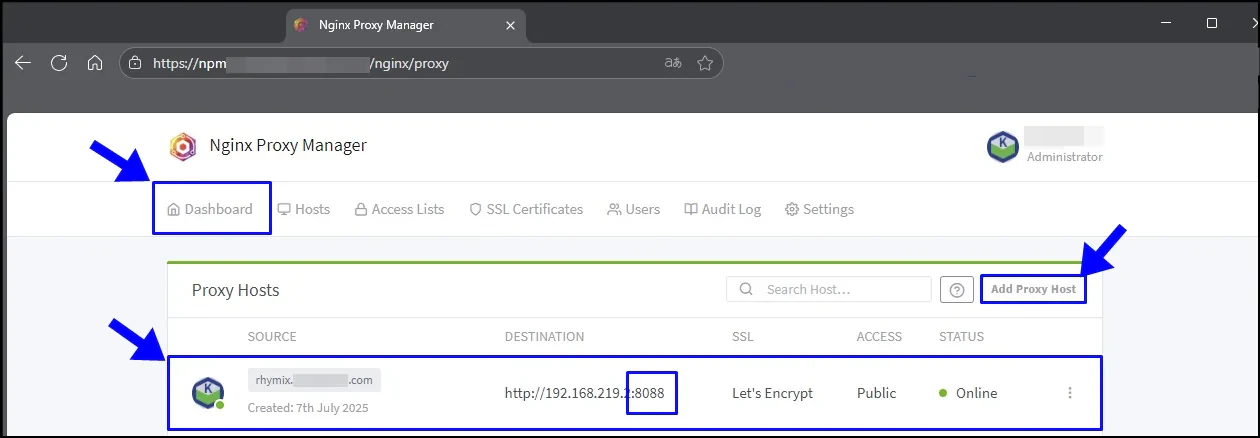Open the administrator avatar menu
Screen dimensions: 1260x438
pyautogui.click(x=1003, y=147)
